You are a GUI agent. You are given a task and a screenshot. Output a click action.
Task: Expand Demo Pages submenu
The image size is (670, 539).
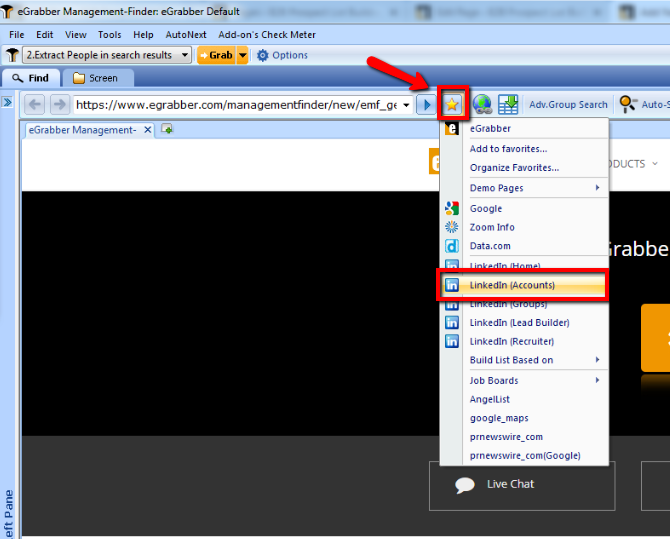[x=524, y=188]
